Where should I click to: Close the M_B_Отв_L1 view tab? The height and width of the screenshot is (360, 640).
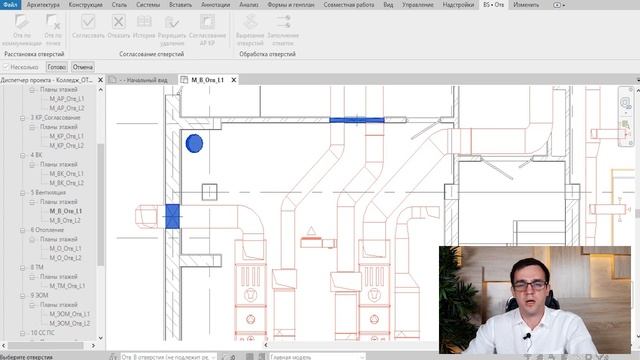234,80
